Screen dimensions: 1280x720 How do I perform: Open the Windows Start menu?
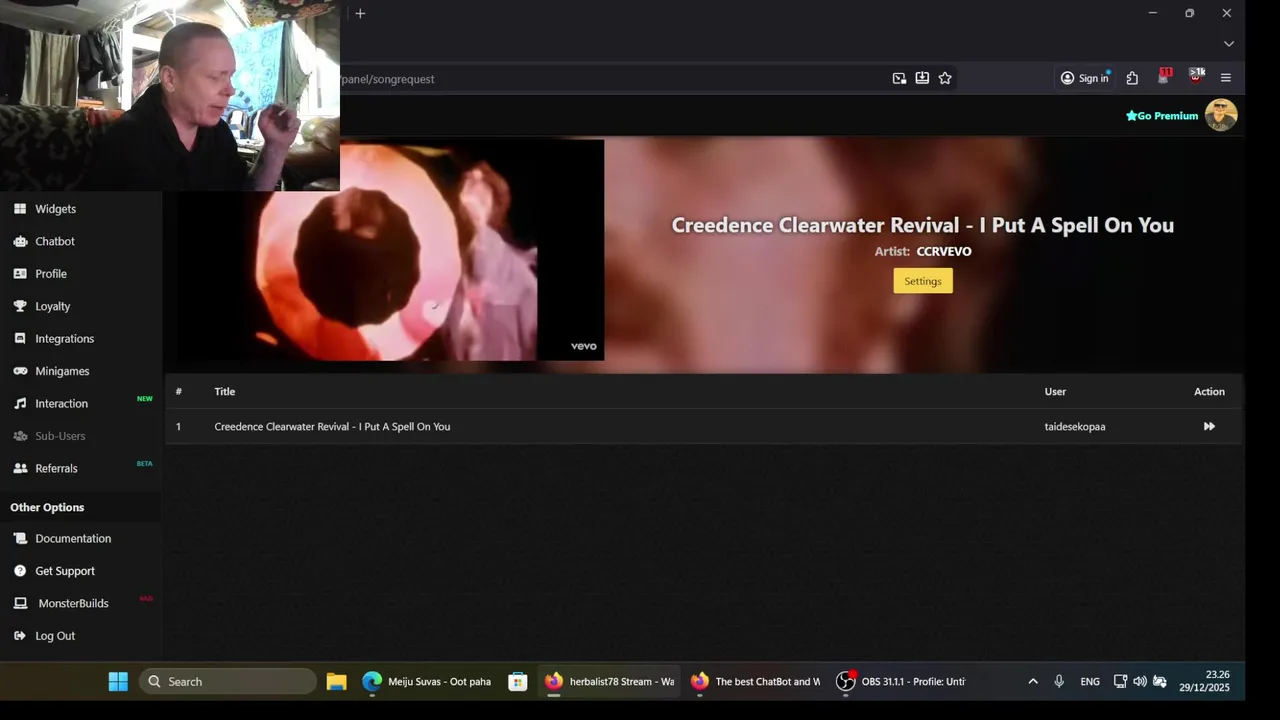click(x=118, y=682)
